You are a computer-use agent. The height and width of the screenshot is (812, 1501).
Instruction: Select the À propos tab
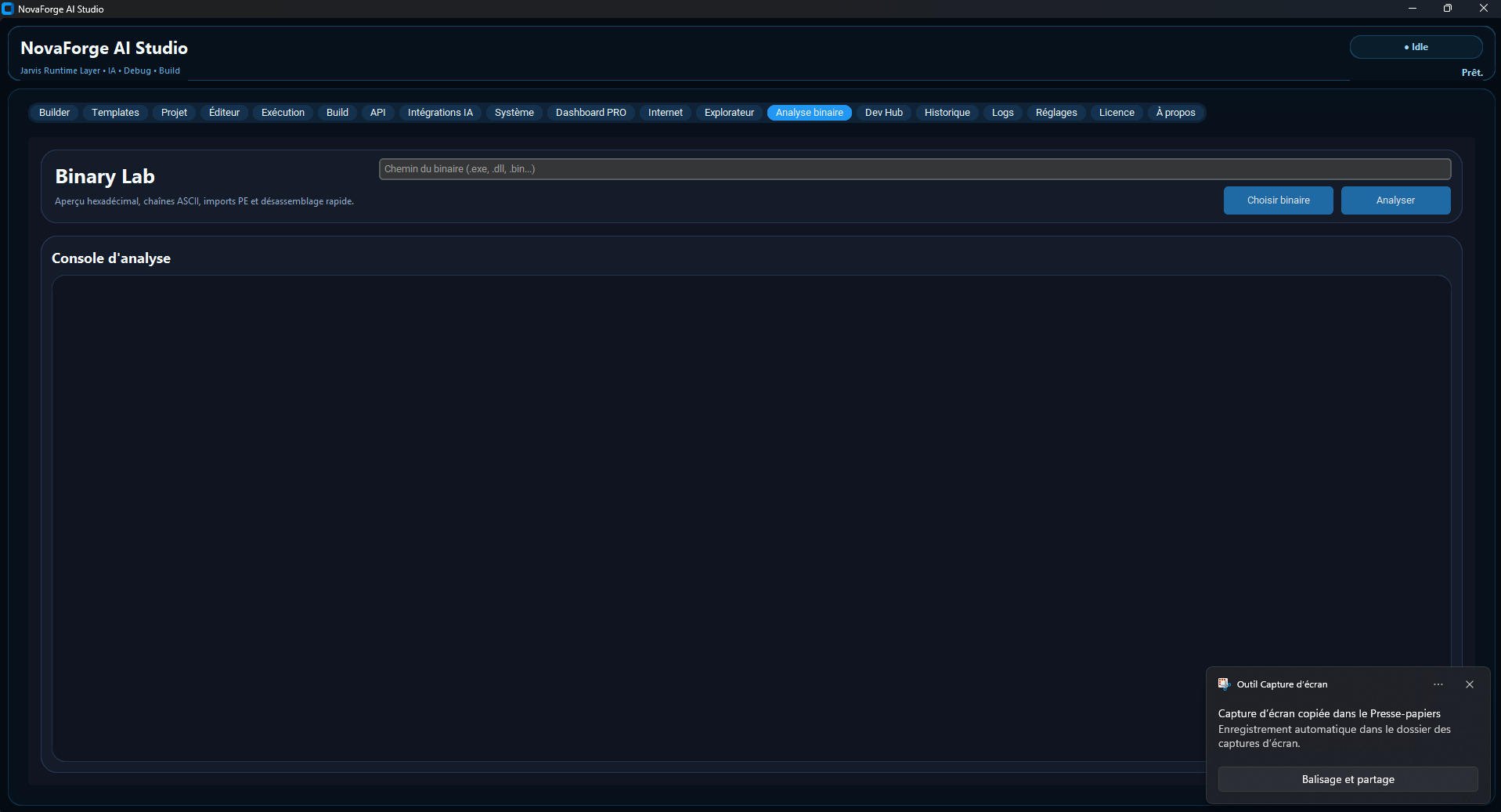(1176, 113)
